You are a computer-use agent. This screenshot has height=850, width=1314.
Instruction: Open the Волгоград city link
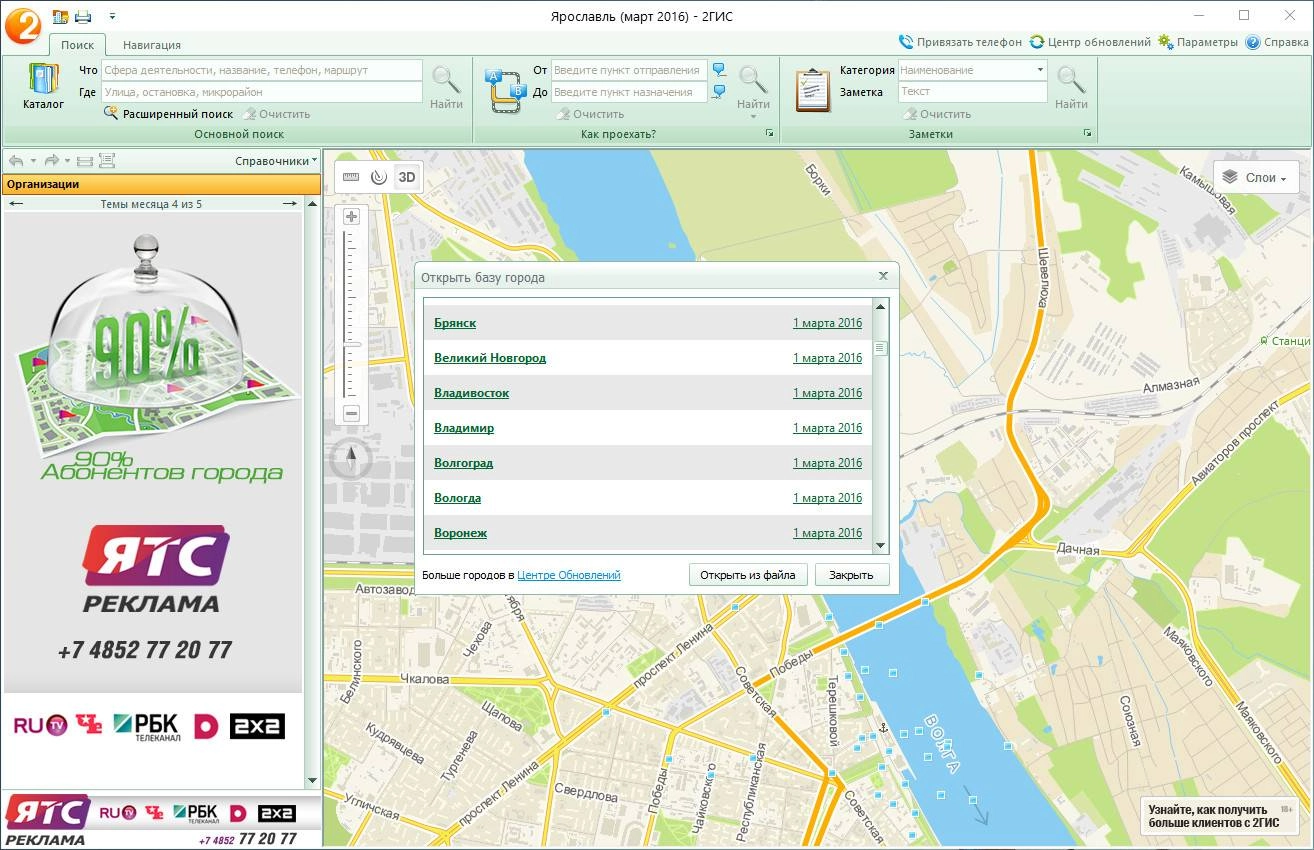pyautogui.click(x=463, y=463)
